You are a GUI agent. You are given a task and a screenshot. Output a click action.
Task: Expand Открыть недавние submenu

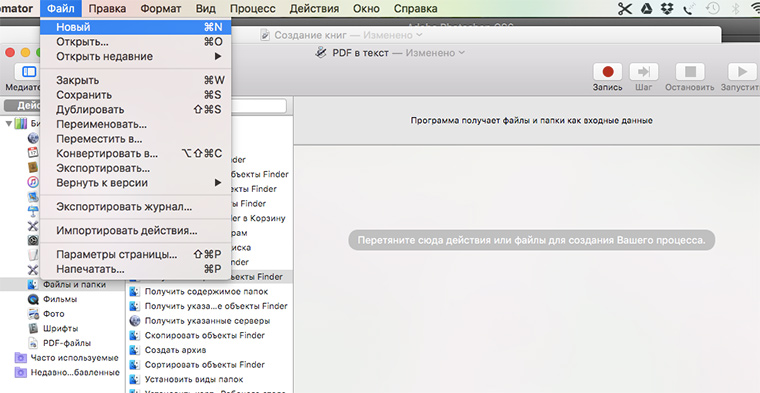pyautogui.click(x=135, y=57)
